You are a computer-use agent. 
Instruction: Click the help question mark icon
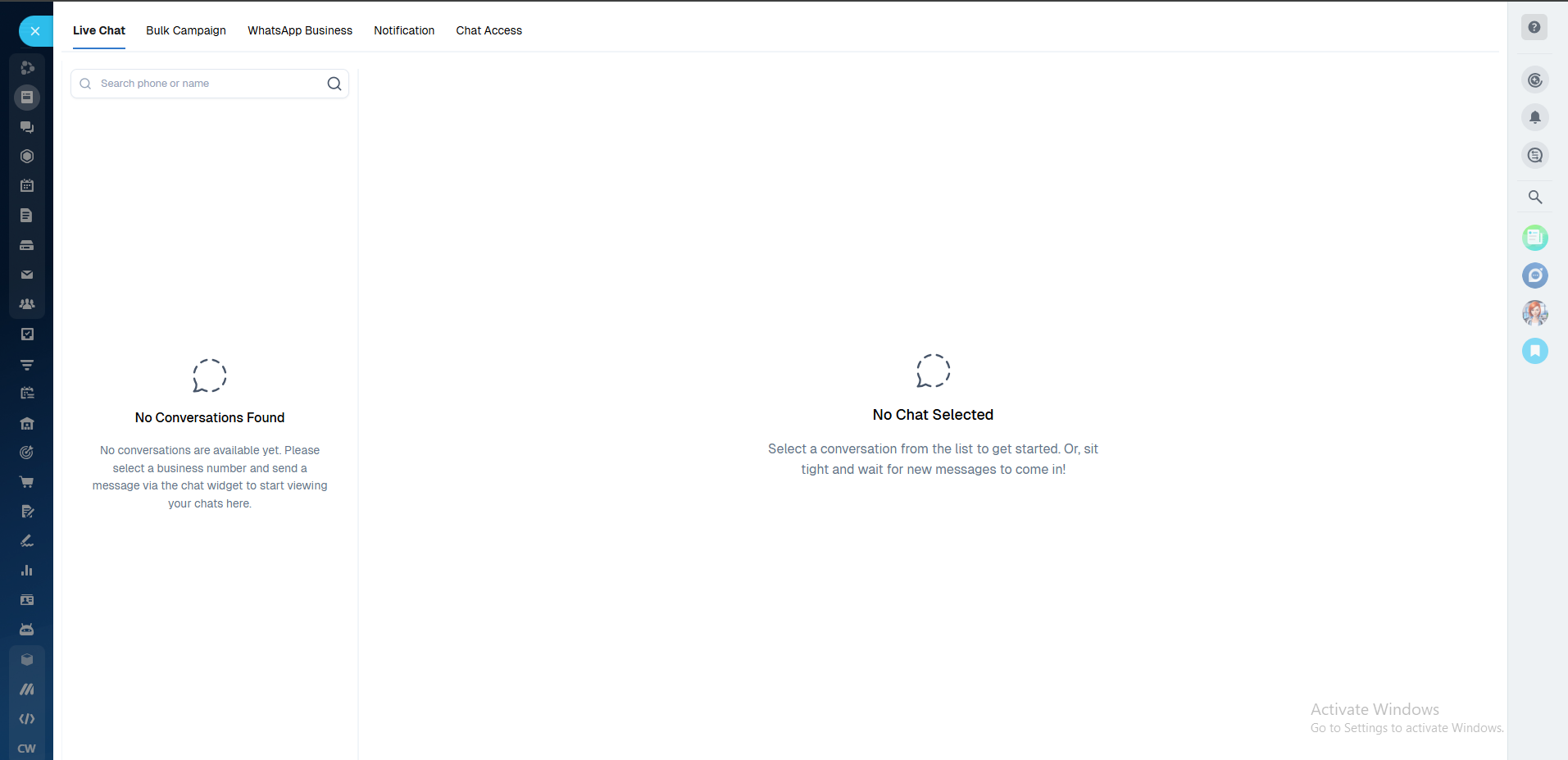pos(1534,27)
